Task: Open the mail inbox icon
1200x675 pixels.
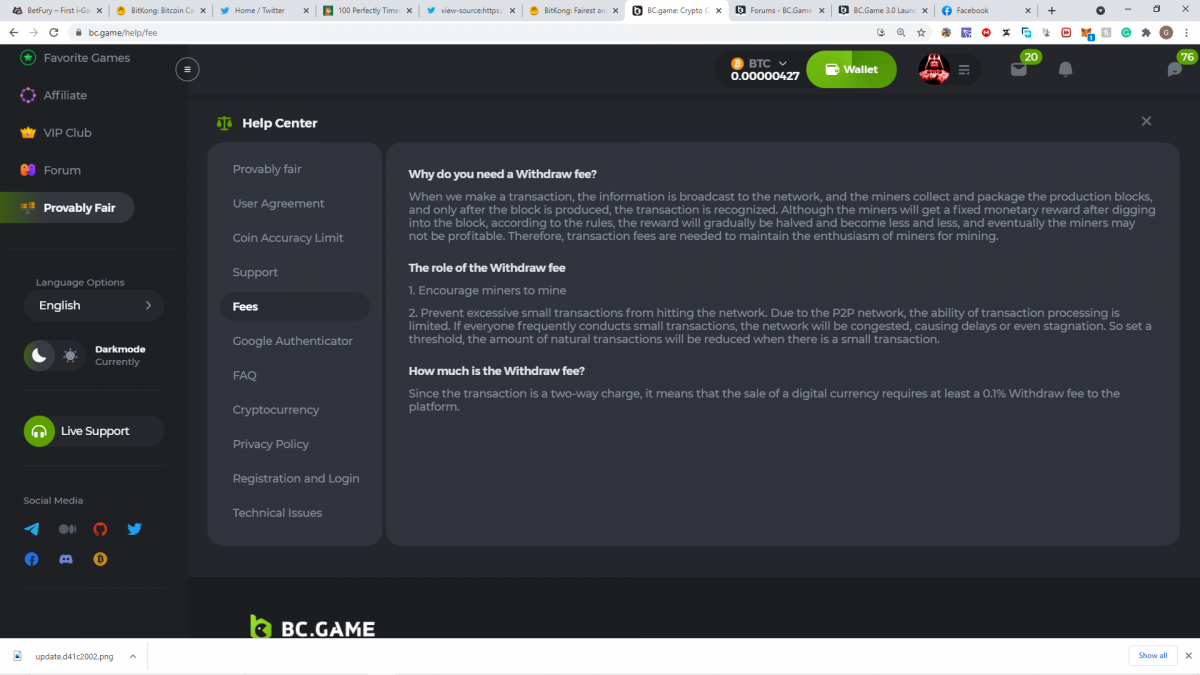Action: pyautogui.click(x=1018, y=69)
